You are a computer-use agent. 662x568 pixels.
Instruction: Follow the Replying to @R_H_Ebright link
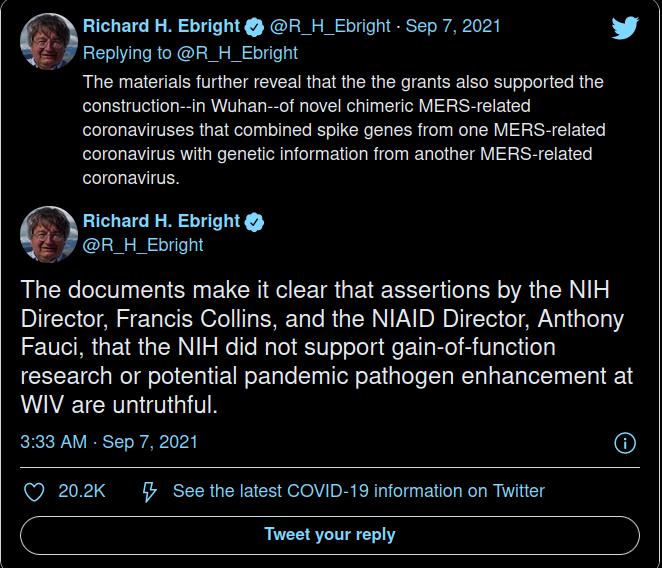[190, 53]
